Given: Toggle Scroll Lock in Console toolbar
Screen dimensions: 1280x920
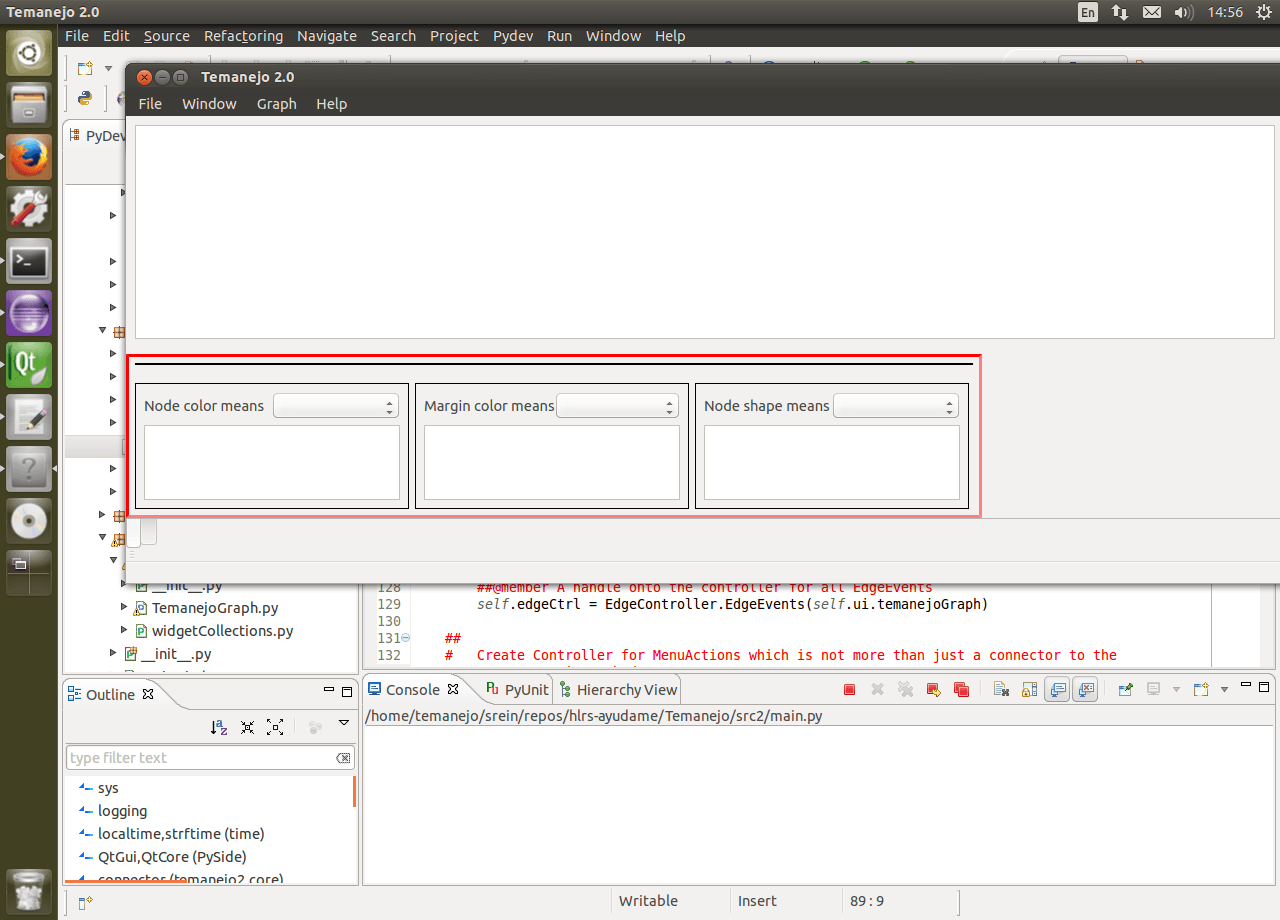Looking at the screenshot, I should coord(1029,689).
